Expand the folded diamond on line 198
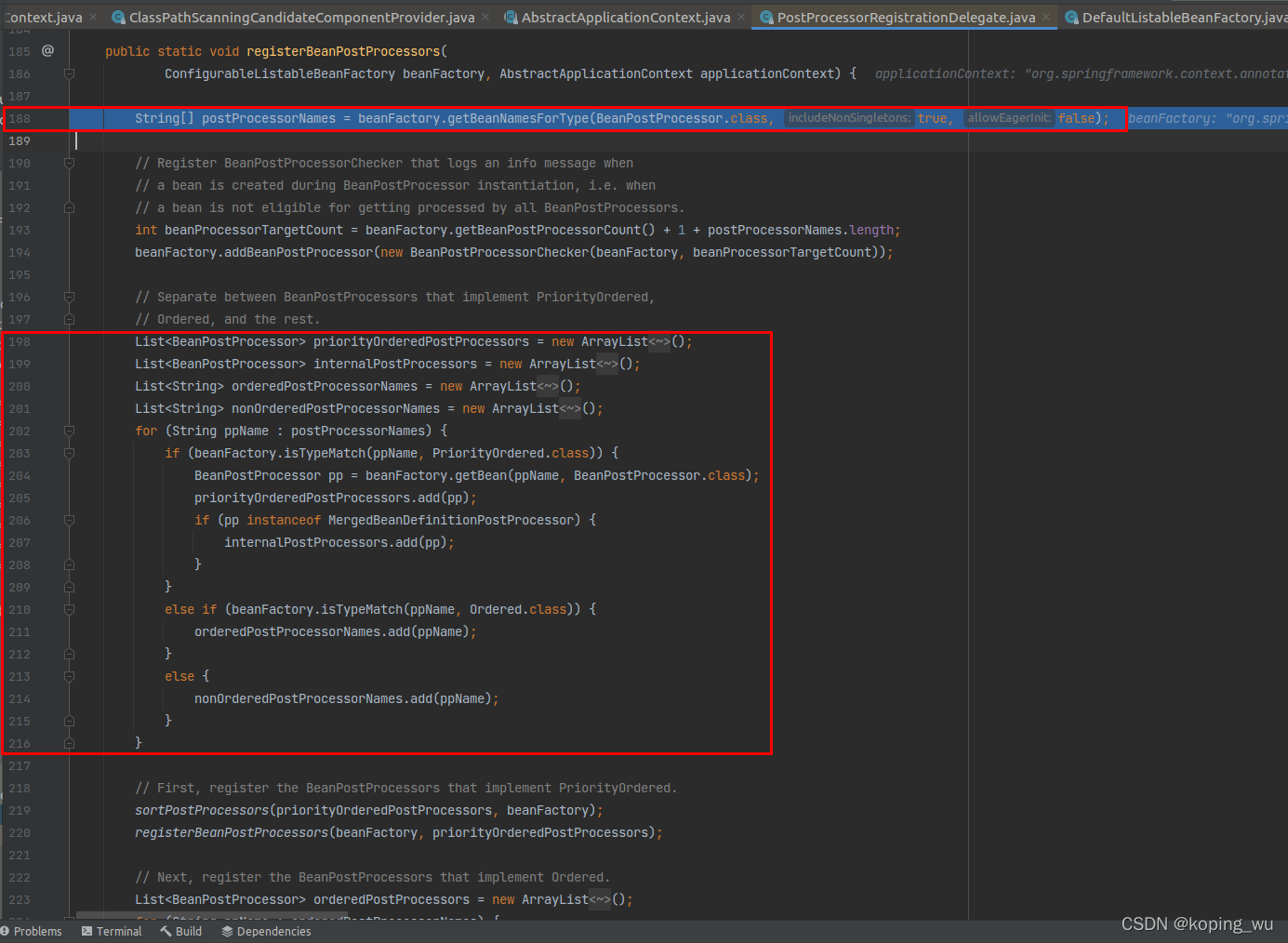 [x=659, y=341]
